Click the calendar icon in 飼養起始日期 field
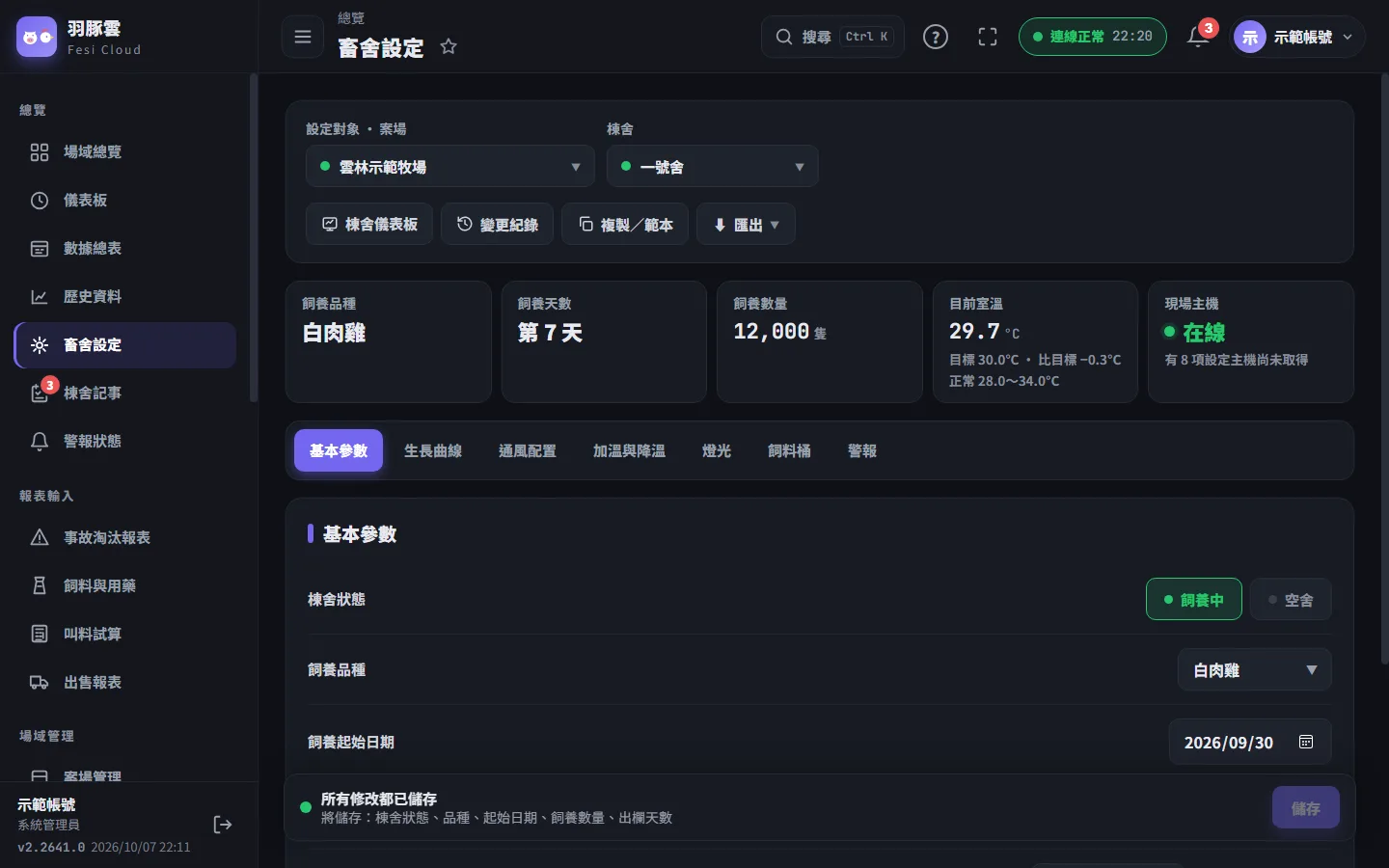This screenshot has height=868, width=1389. point(1306,742)
